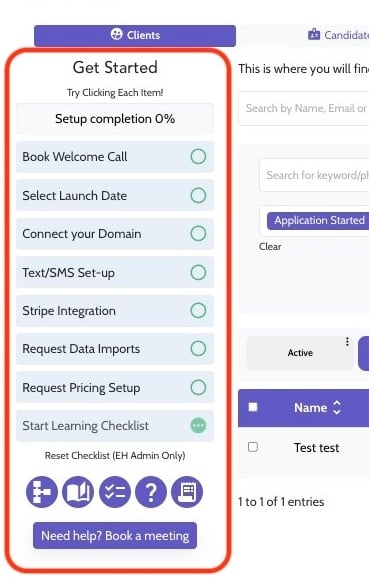This screenshot has width=369, height=584.
Task: Click the three-dot menu beside Active
Action: [x=347, y=342]
